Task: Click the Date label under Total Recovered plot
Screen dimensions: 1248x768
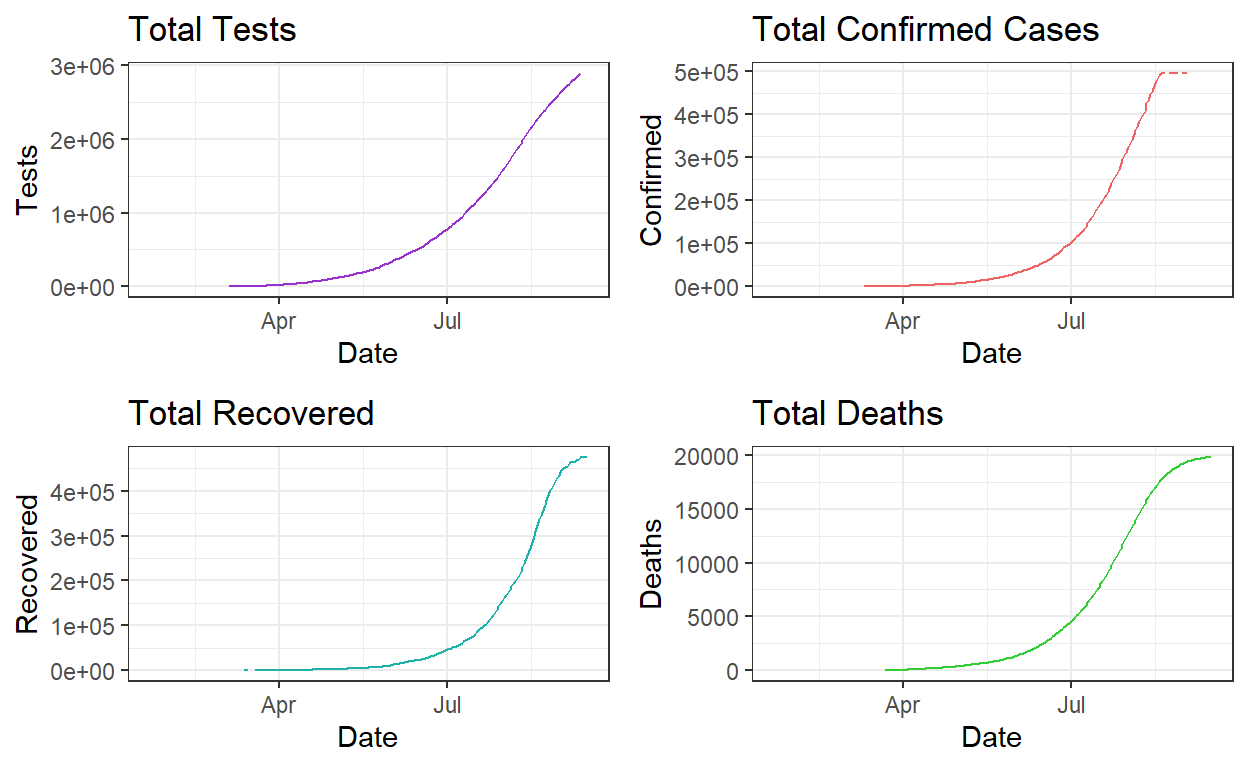Action: pos(367,737)
